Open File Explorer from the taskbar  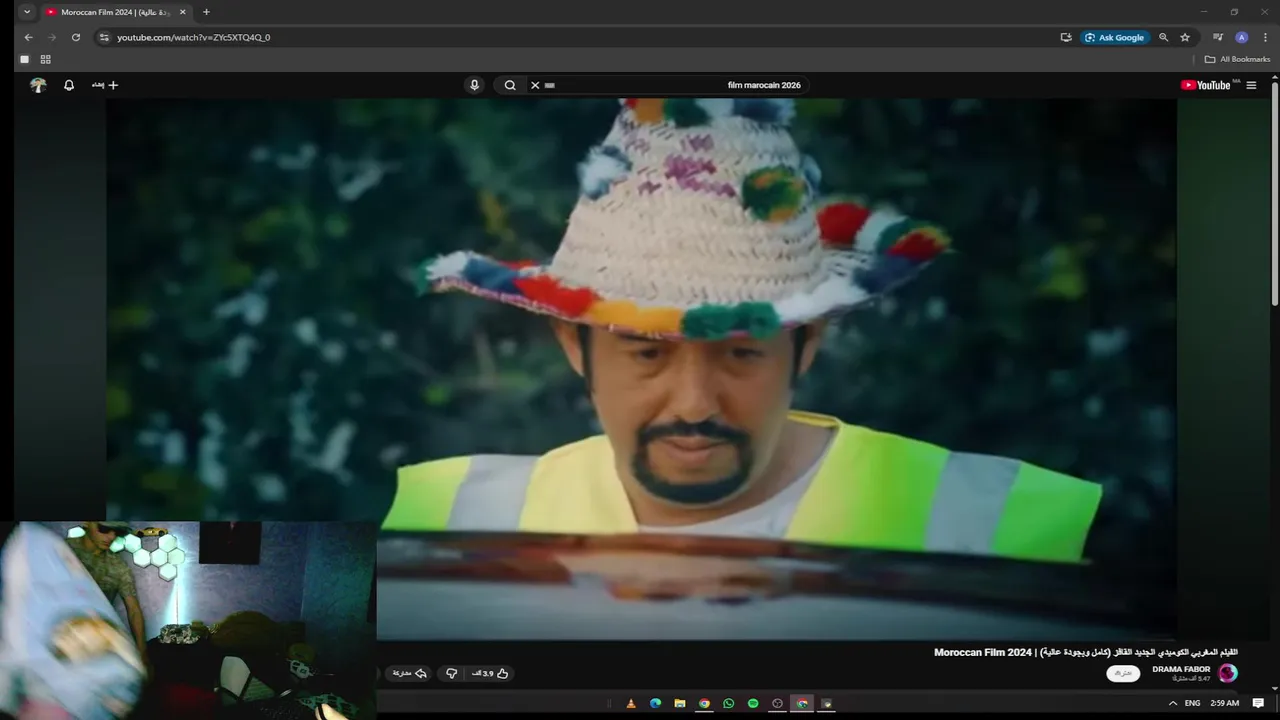(680, 704)
